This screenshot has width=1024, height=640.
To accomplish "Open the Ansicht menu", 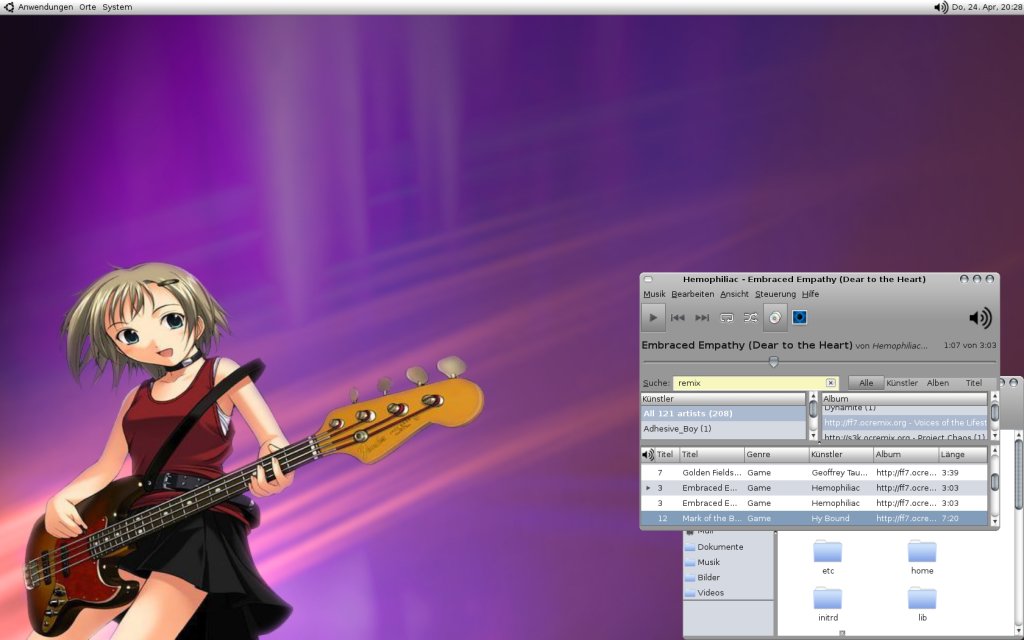I will tap(735, 295).
